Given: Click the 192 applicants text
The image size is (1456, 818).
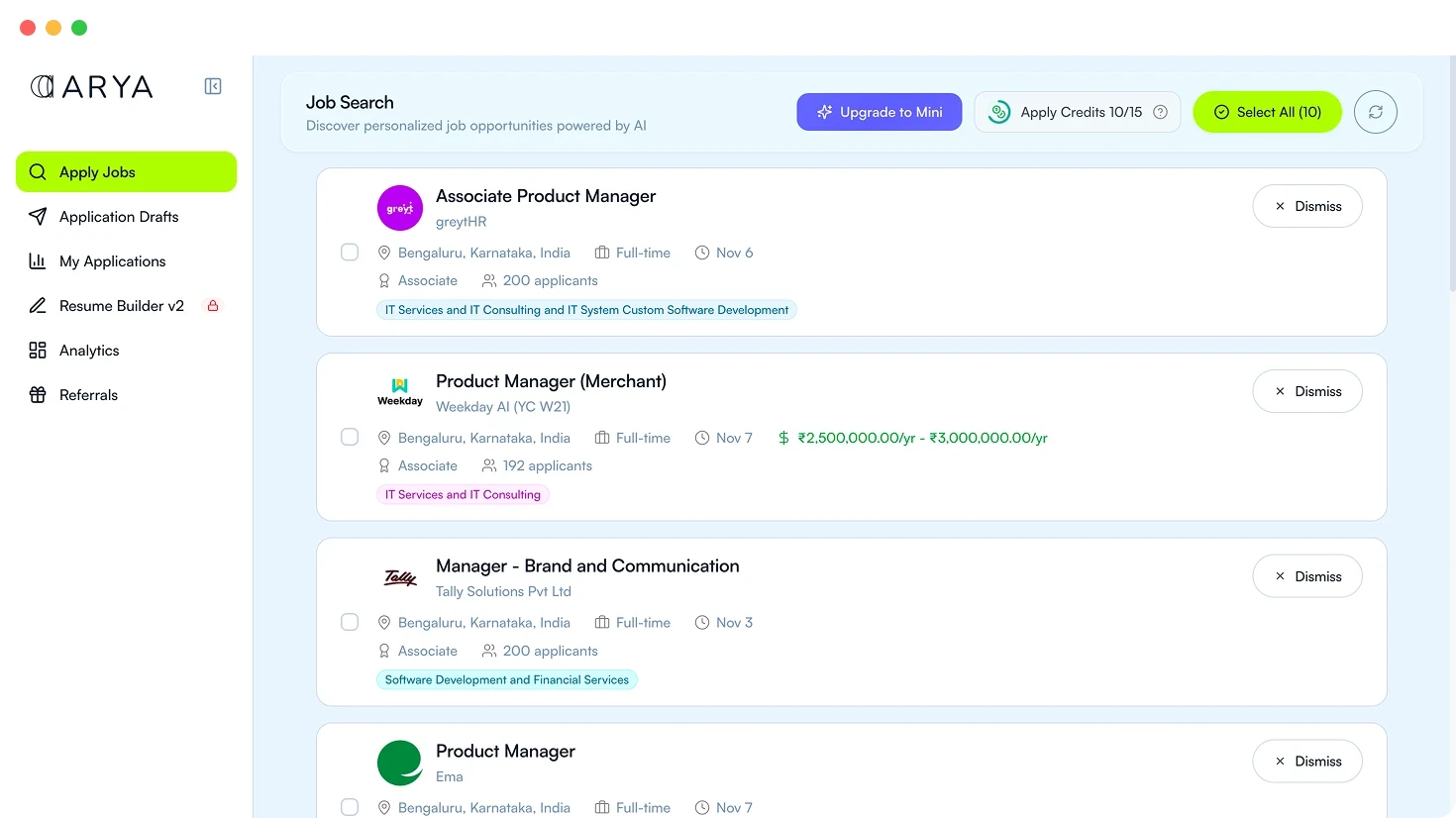Looking at the screenshot, I should tap(547, 465).
